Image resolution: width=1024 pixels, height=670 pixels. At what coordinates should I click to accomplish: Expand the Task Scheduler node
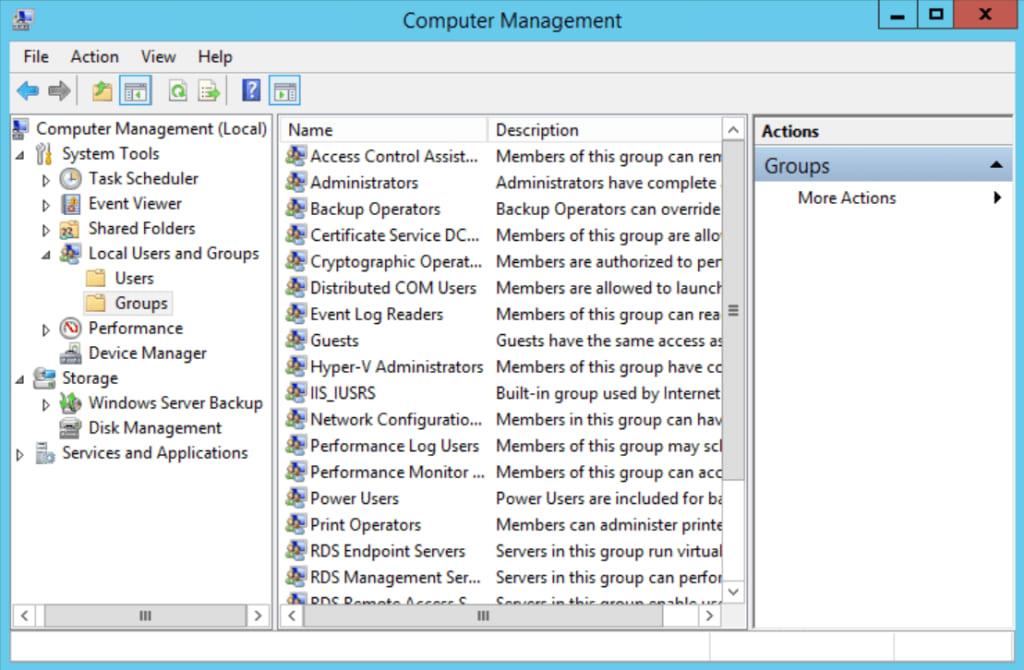[46, 180]
